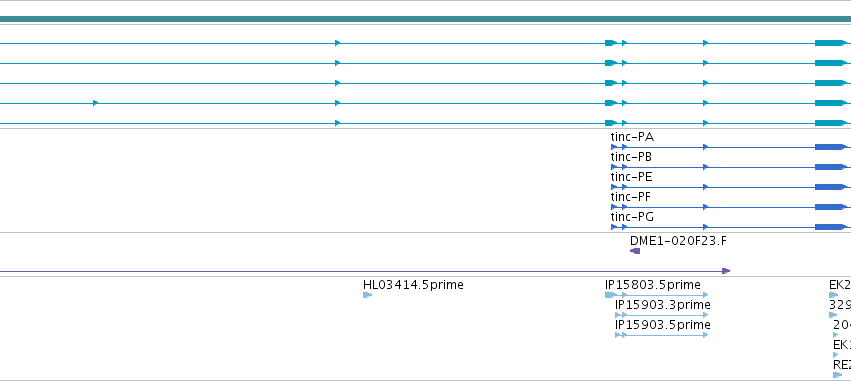The height and width of the screenshot is (381, 851).
Task: Select the lone arrow marker on fourth cyan transcript
Action: click(96, 103)
